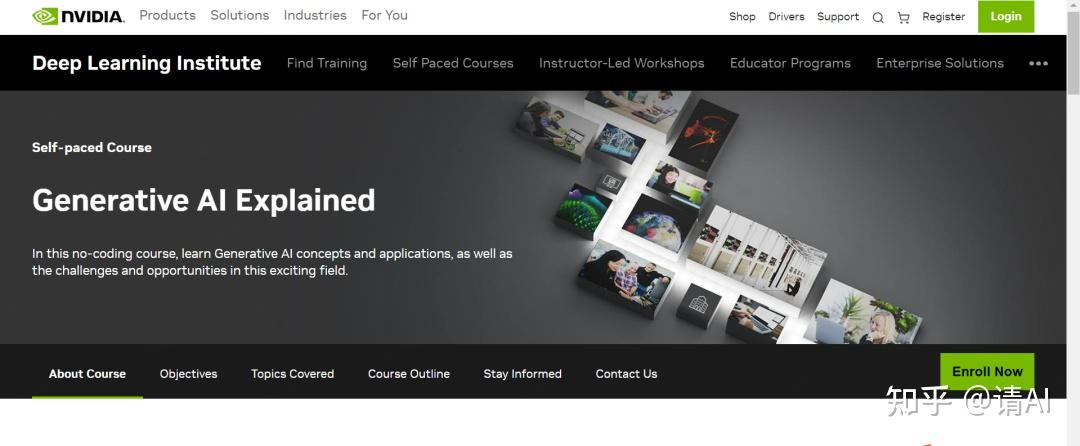Image resolution: width=1080 pixels, height=446 pixels.
Task: Open the shopping cart icon
Action: click(903, 17)
